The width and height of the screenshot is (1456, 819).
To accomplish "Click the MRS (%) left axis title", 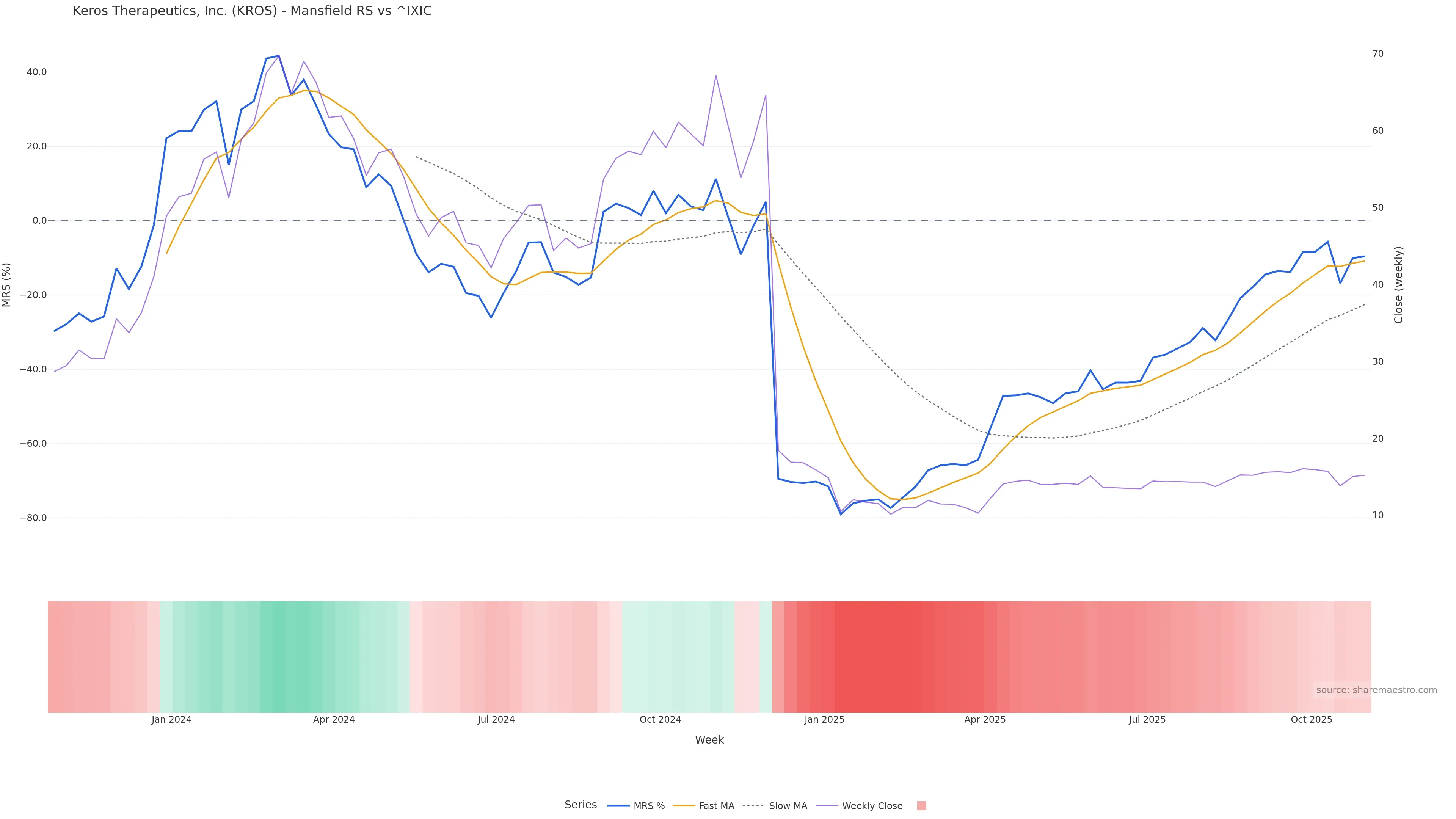I will (7, 285).
